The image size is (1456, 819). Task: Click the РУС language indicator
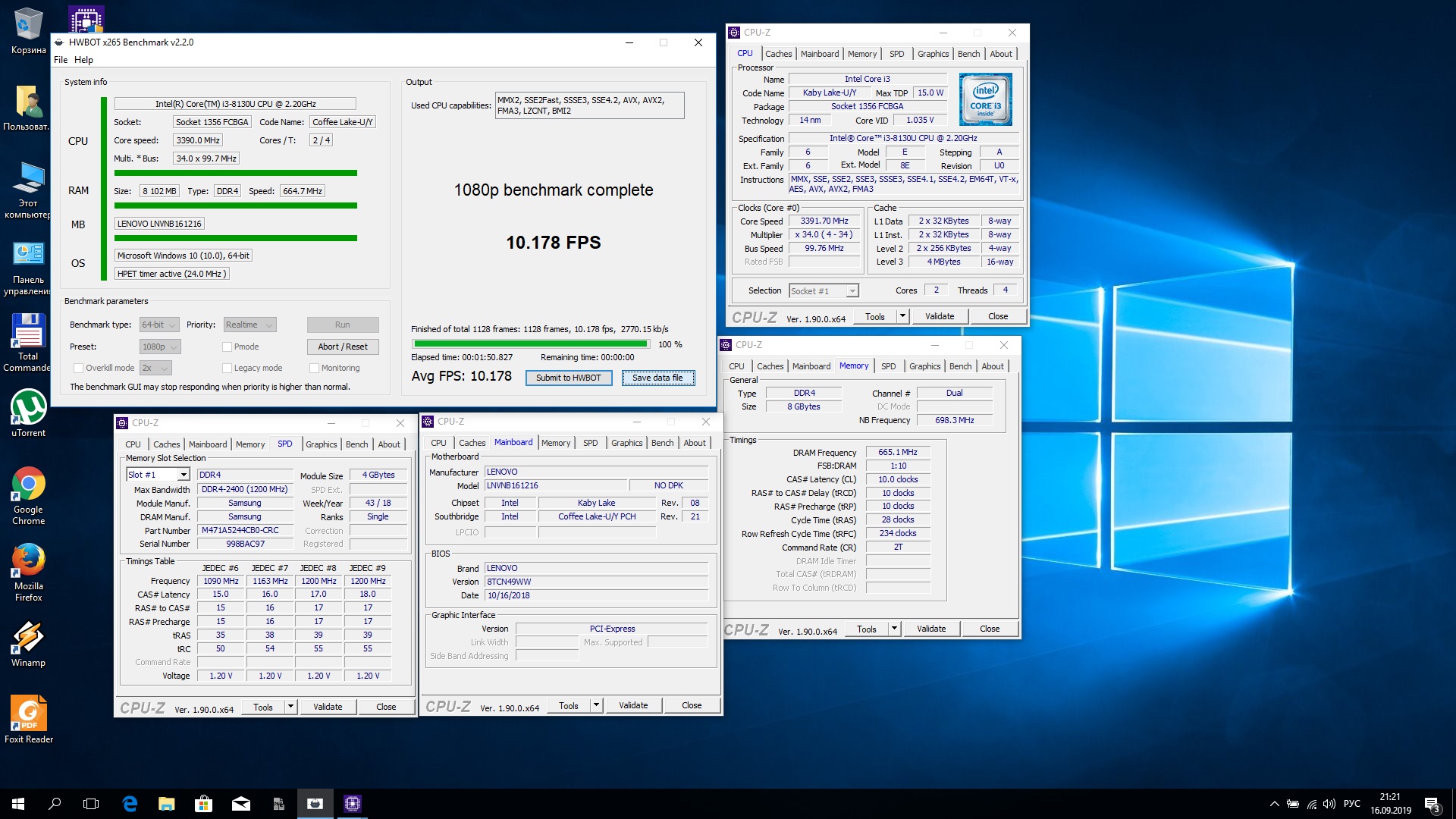point(1352,804)
